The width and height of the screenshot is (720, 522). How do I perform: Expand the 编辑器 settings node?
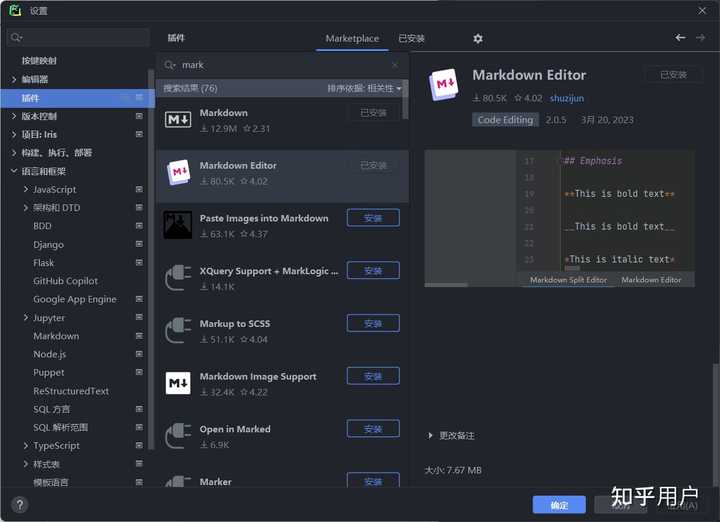[x=14, y=79]
